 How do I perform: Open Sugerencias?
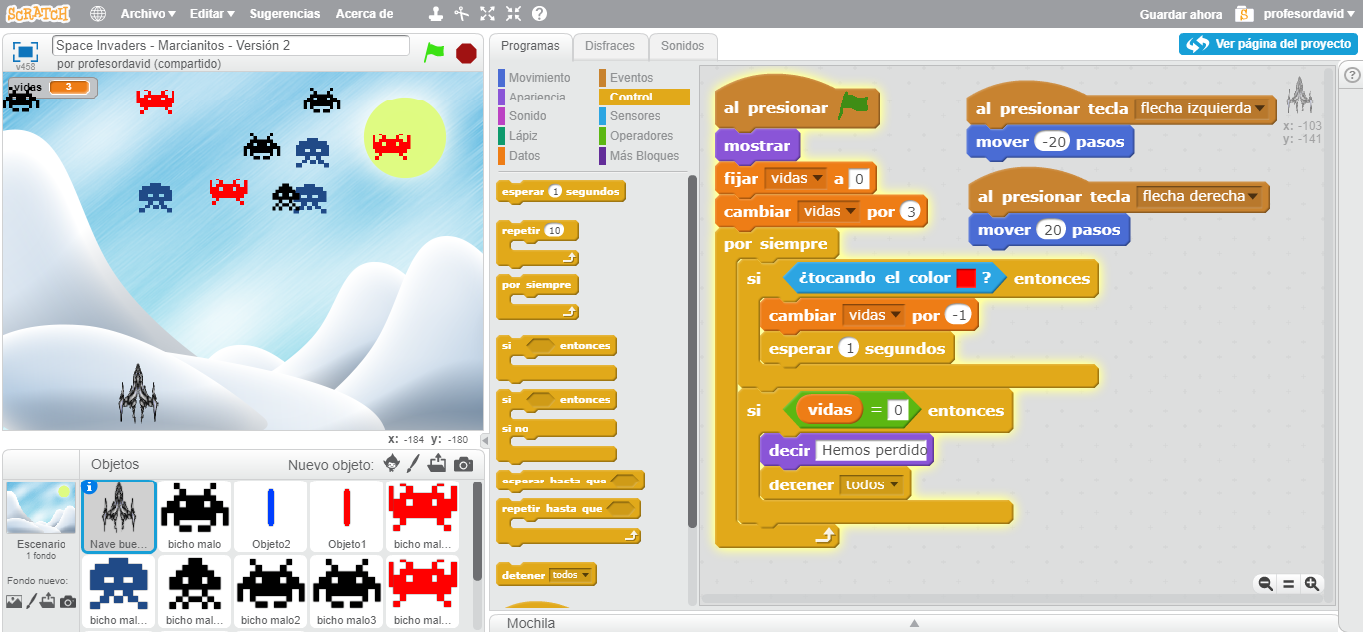(x=285, y=14)
